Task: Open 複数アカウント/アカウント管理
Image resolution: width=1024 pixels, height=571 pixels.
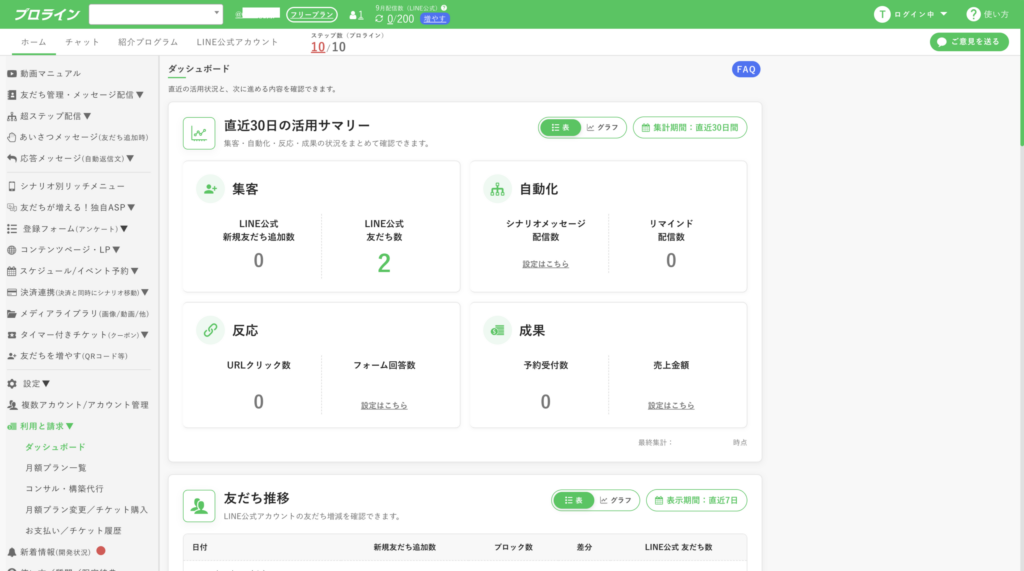Action: (78, 405)
